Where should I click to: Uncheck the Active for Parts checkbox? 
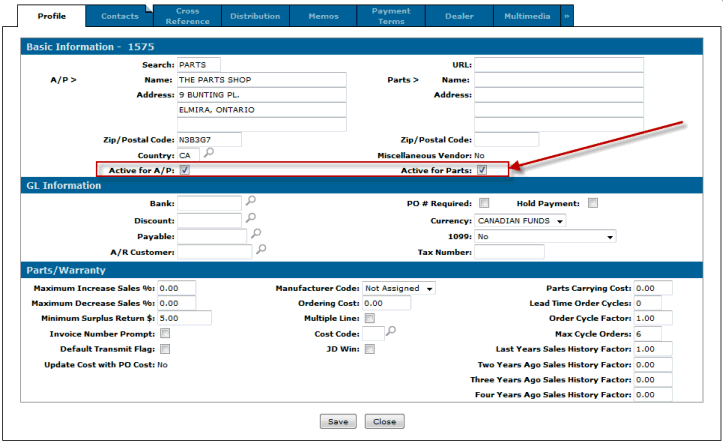(x=482, y=170)
